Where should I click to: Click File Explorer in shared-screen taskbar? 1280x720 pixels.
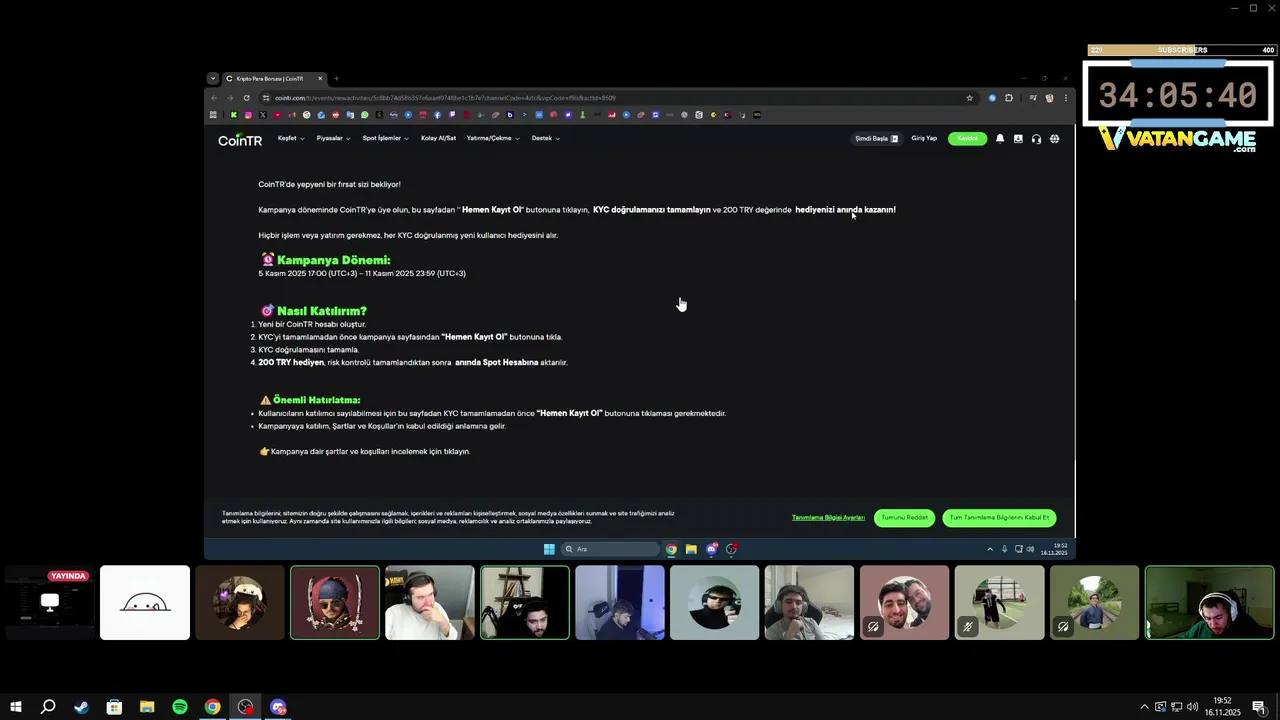click(691, 549)
